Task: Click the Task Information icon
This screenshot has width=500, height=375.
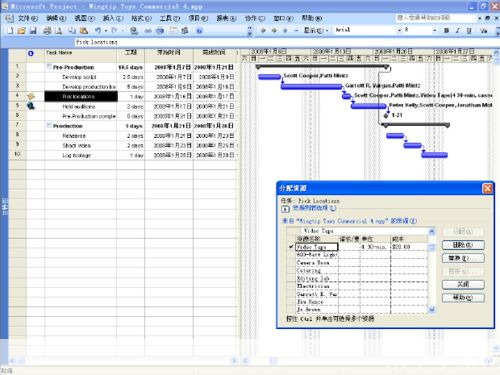Action: click(174, 31)
